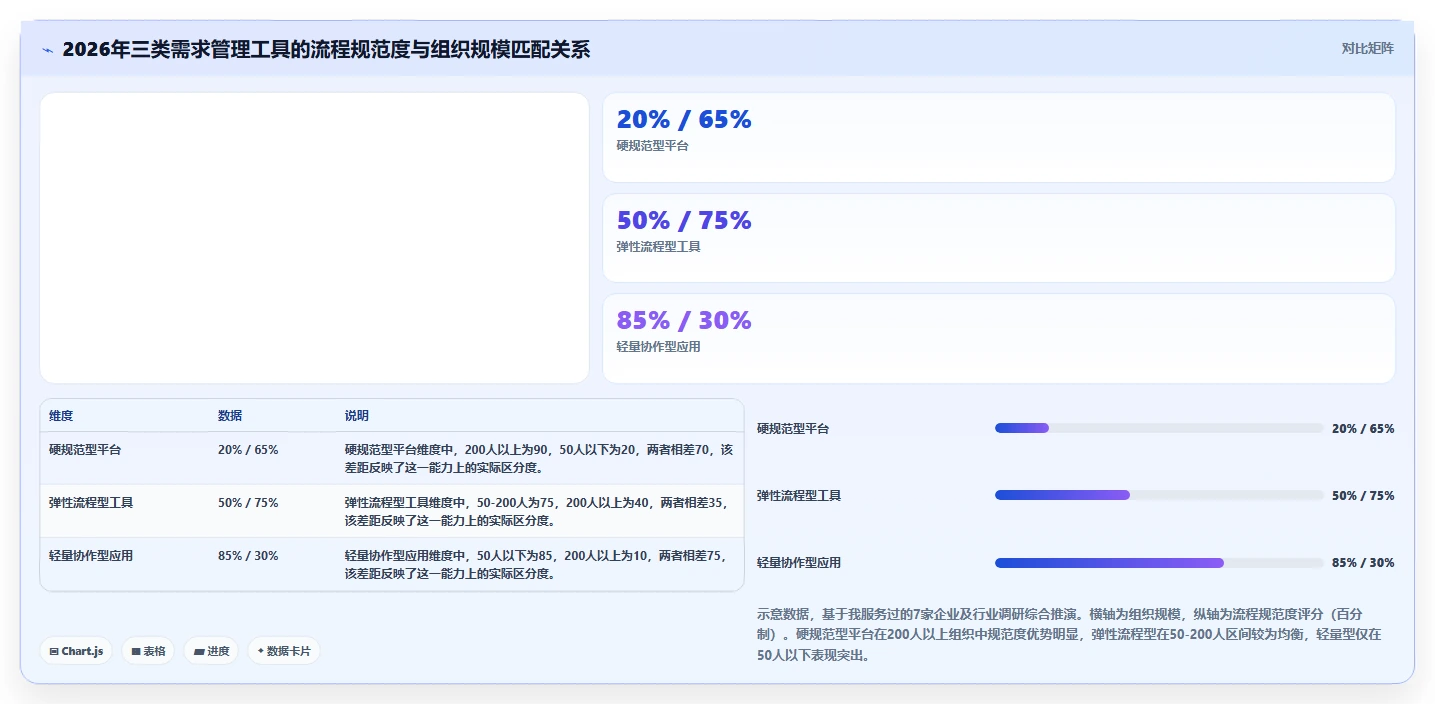
Task: Click 20% / 65% value after progress bar
Action: 1363,429
